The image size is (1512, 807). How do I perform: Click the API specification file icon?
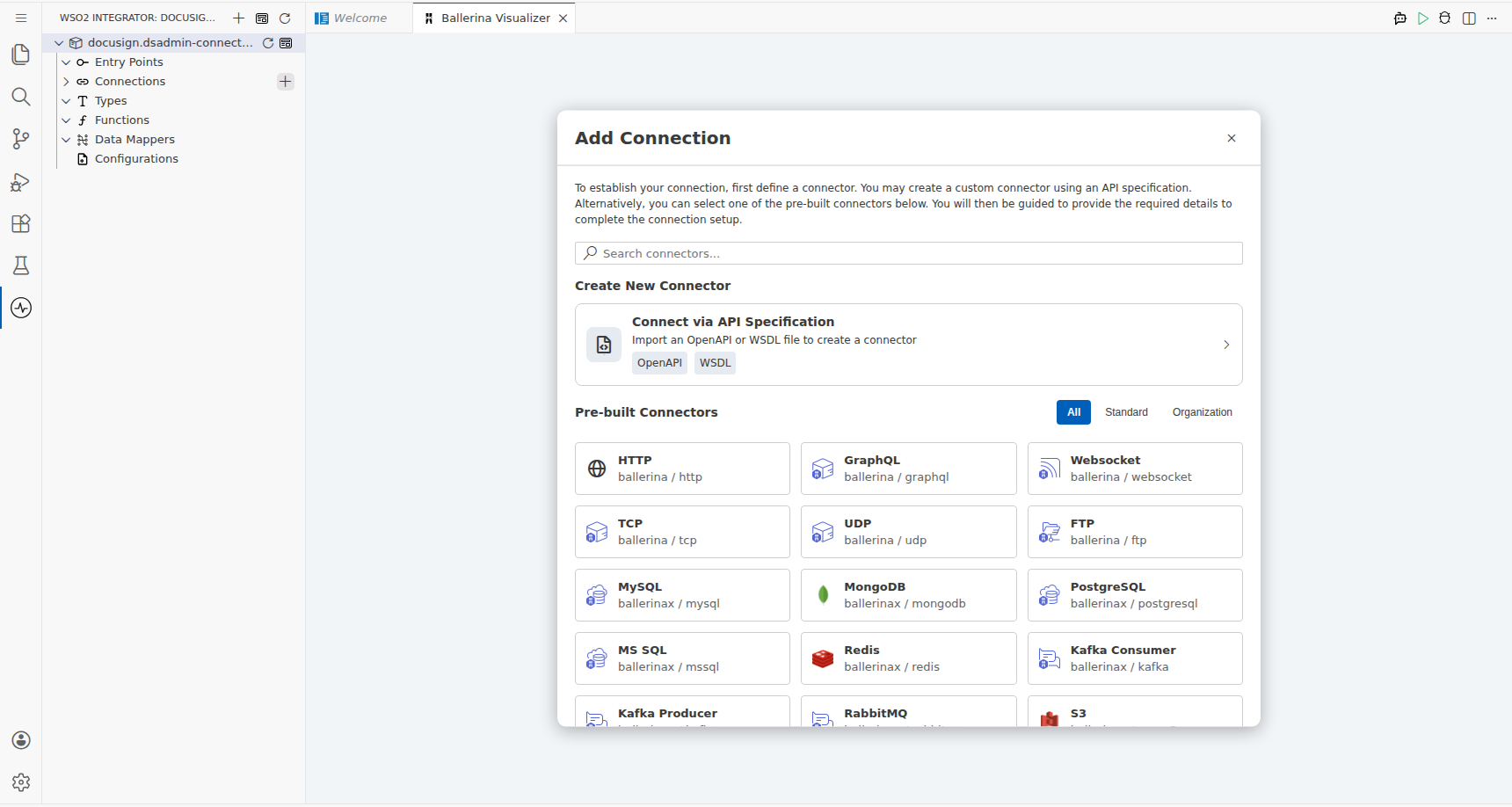(x=604, y=345)
